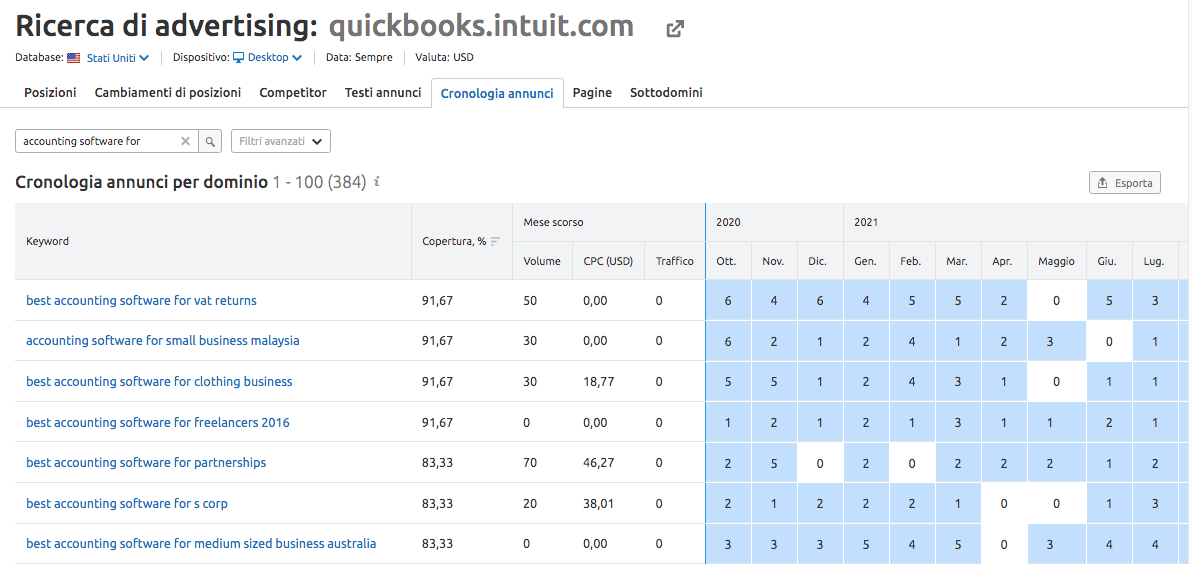Click the quickbooks.intuit.com domain title

tap(481, 26)
